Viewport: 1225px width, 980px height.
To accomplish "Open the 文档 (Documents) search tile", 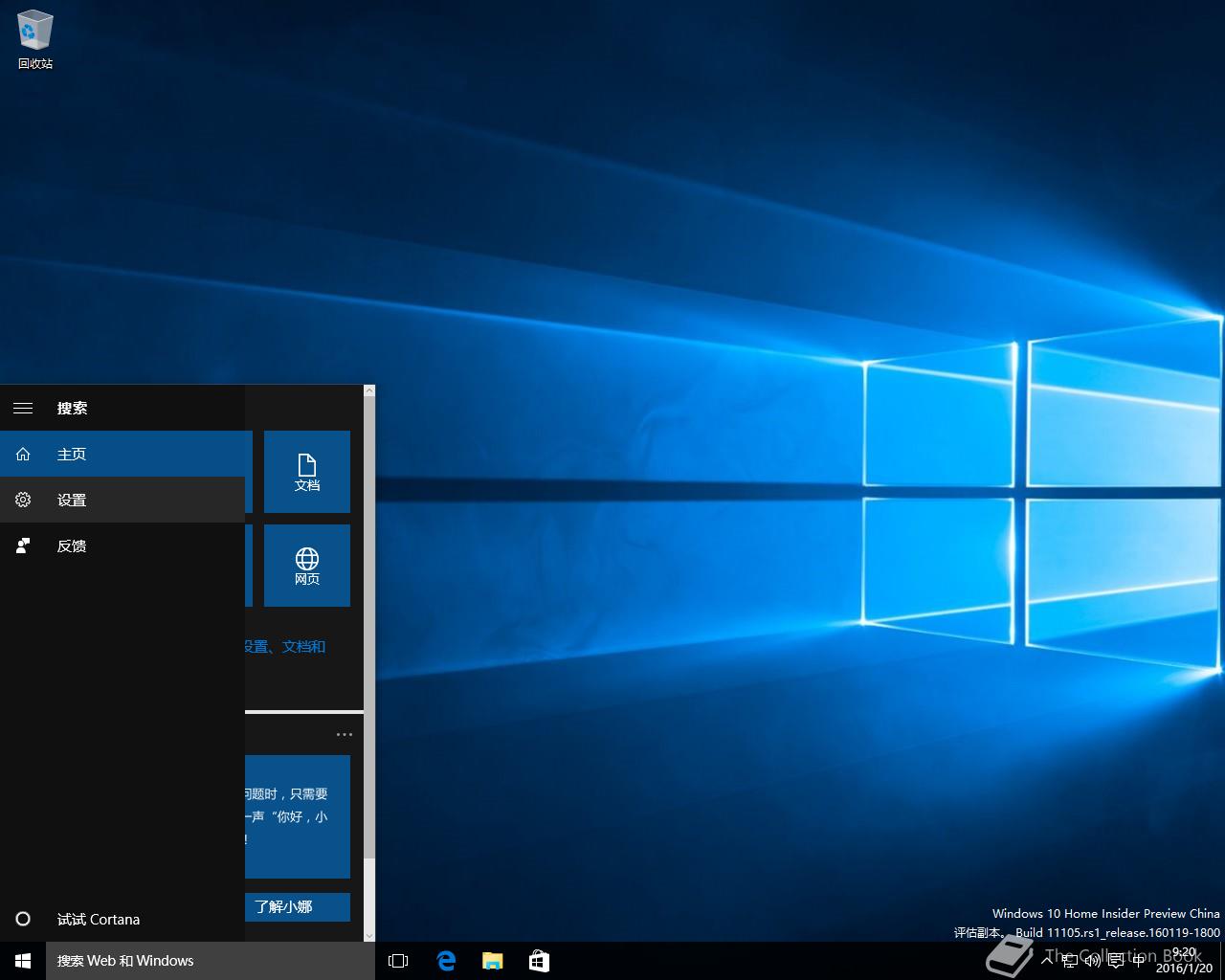I will click(306, 471).
